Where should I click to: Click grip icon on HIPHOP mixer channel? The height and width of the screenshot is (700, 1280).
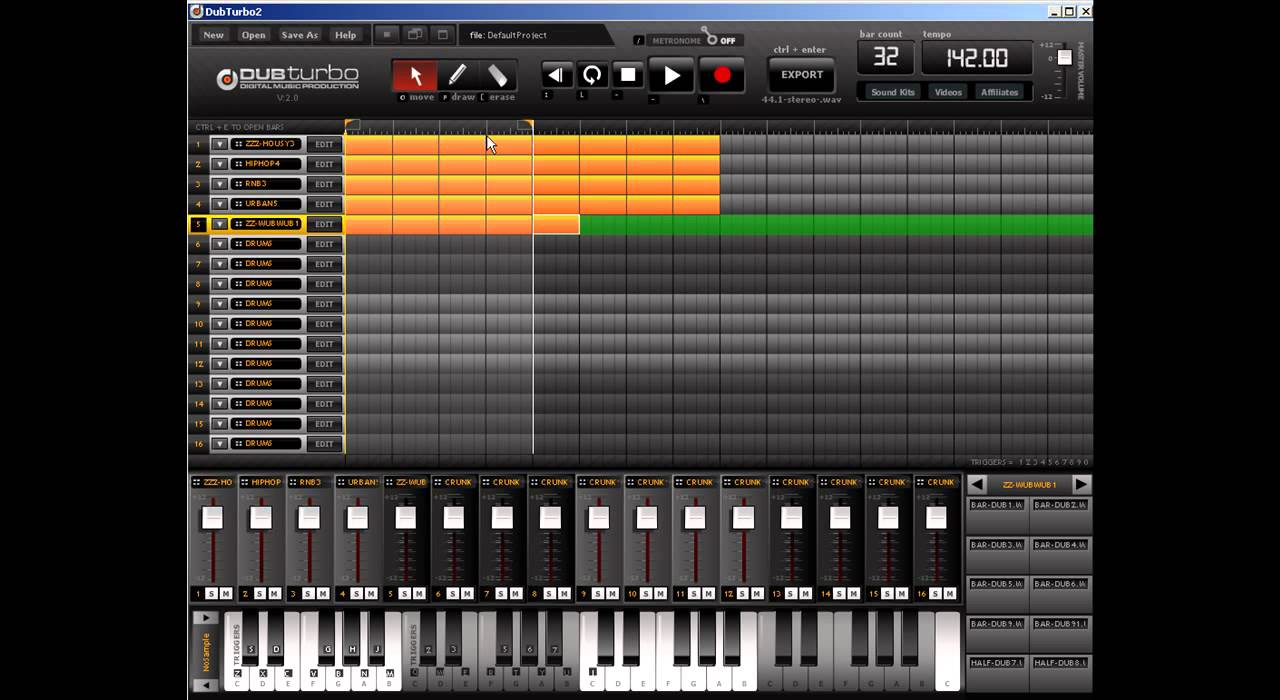pos(245,482)
